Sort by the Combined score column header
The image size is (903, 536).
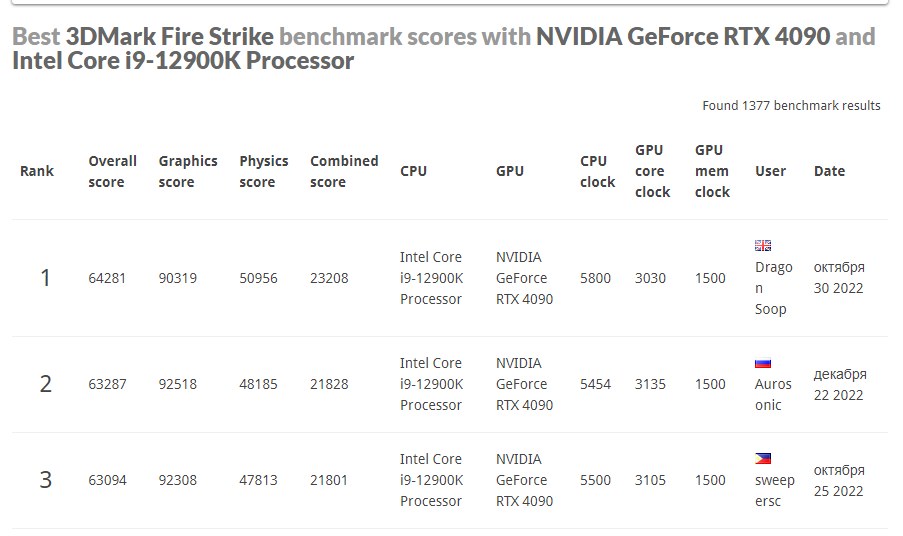coord(344,171)
